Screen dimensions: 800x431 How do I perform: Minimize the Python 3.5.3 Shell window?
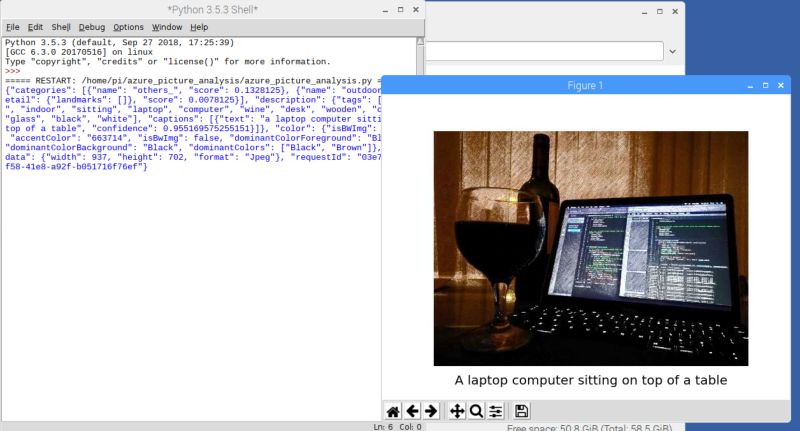click(385, 10)
